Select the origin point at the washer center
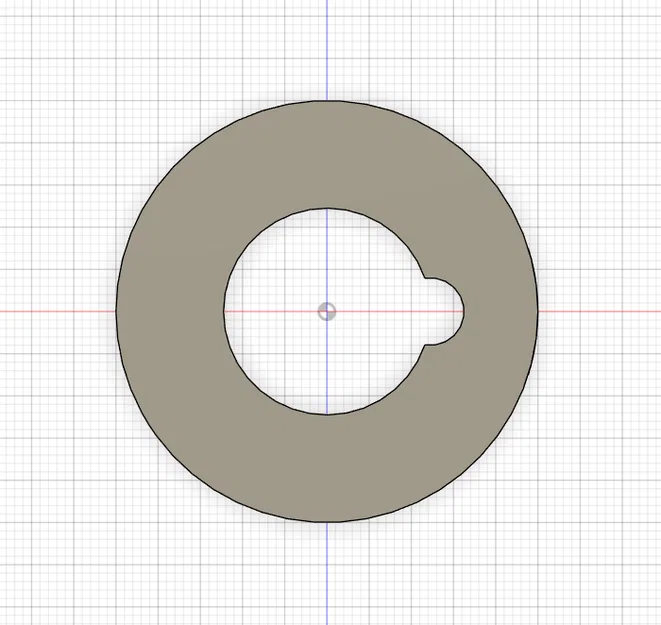Viewport: 661px width, 625px height. click(327, 311)
